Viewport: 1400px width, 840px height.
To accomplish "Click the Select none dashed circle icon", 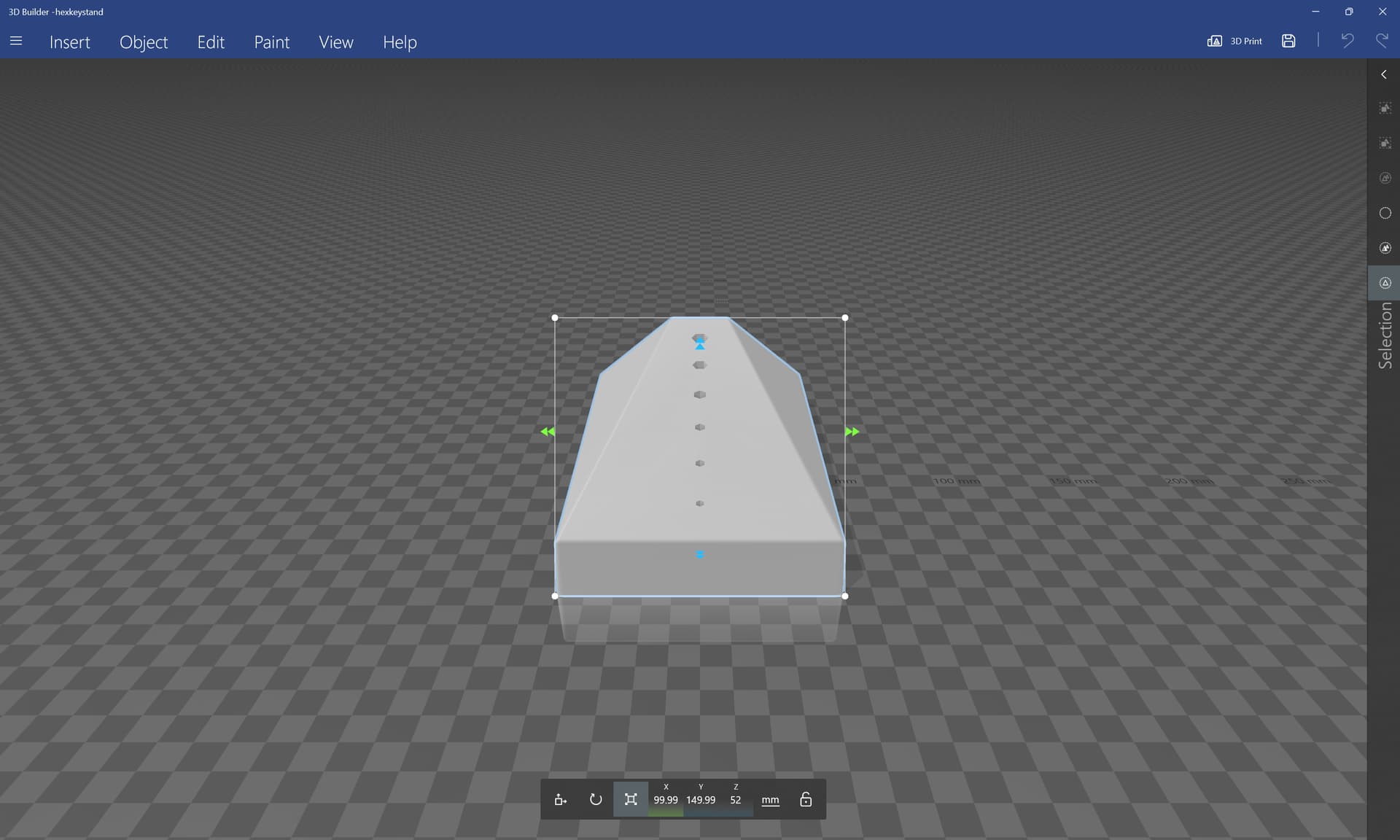I will [x=1385, y=213].
